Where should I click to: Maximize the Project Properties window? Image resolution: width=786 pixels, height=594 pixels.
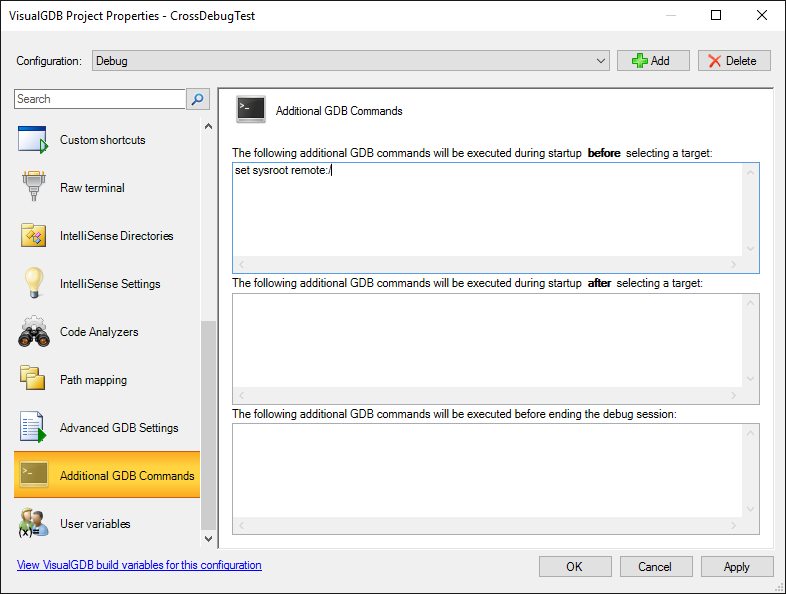point(716,15)
